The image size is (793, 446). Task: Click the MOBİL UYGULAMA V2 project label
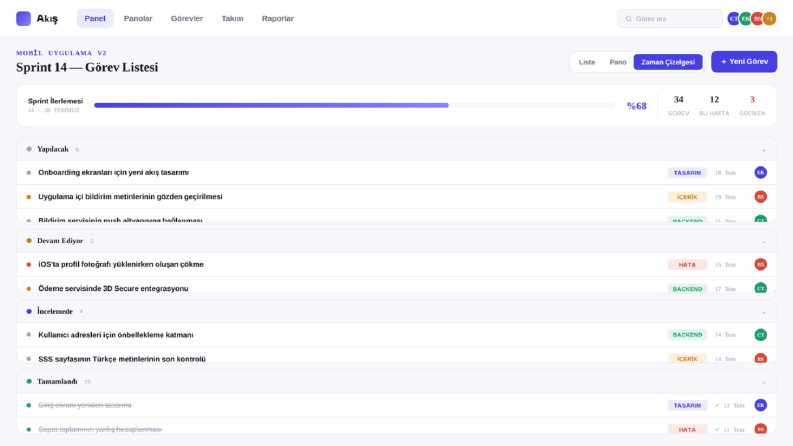(61, 53)
